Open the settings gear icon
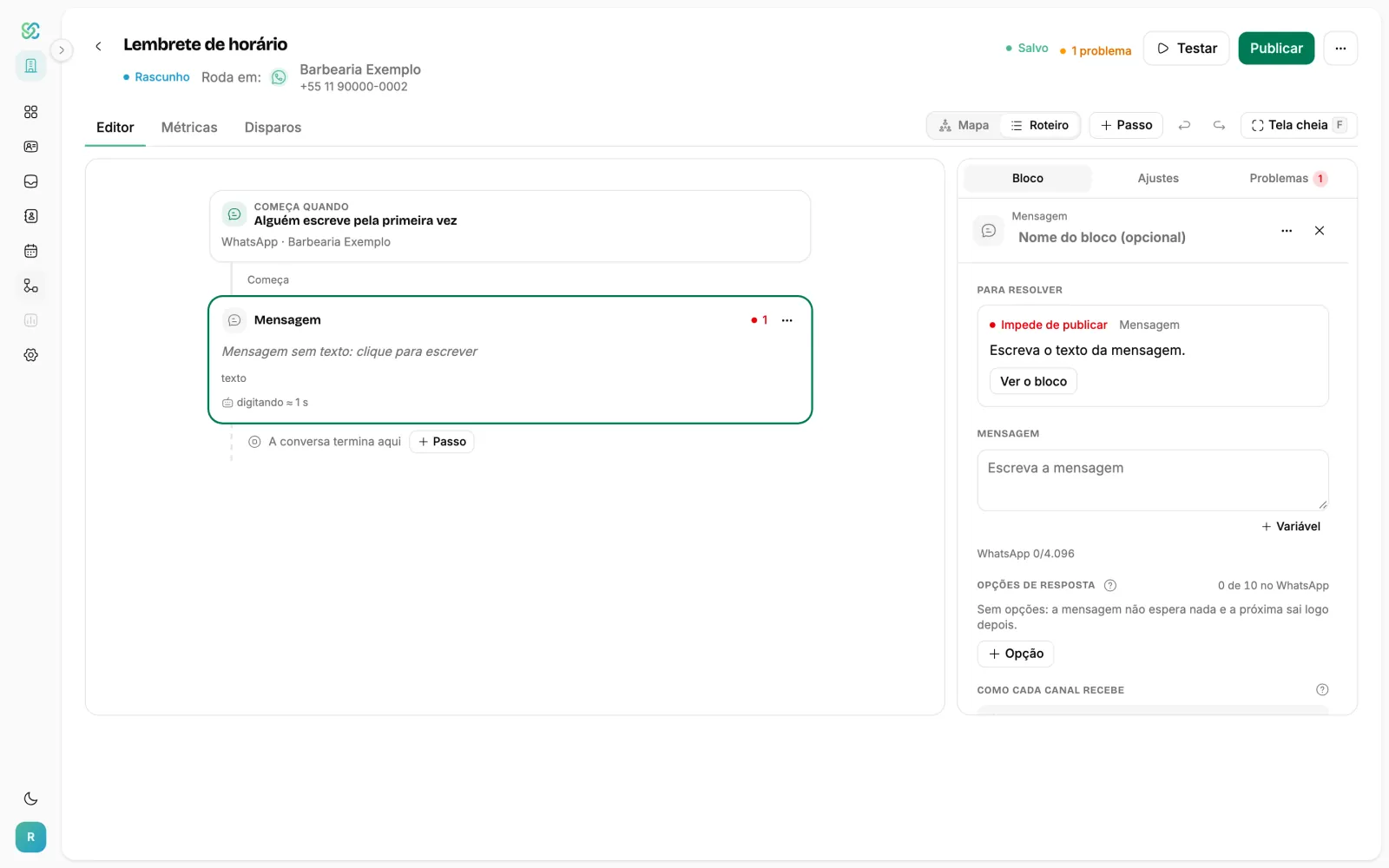1389x868 pixels. pos(30,355)
